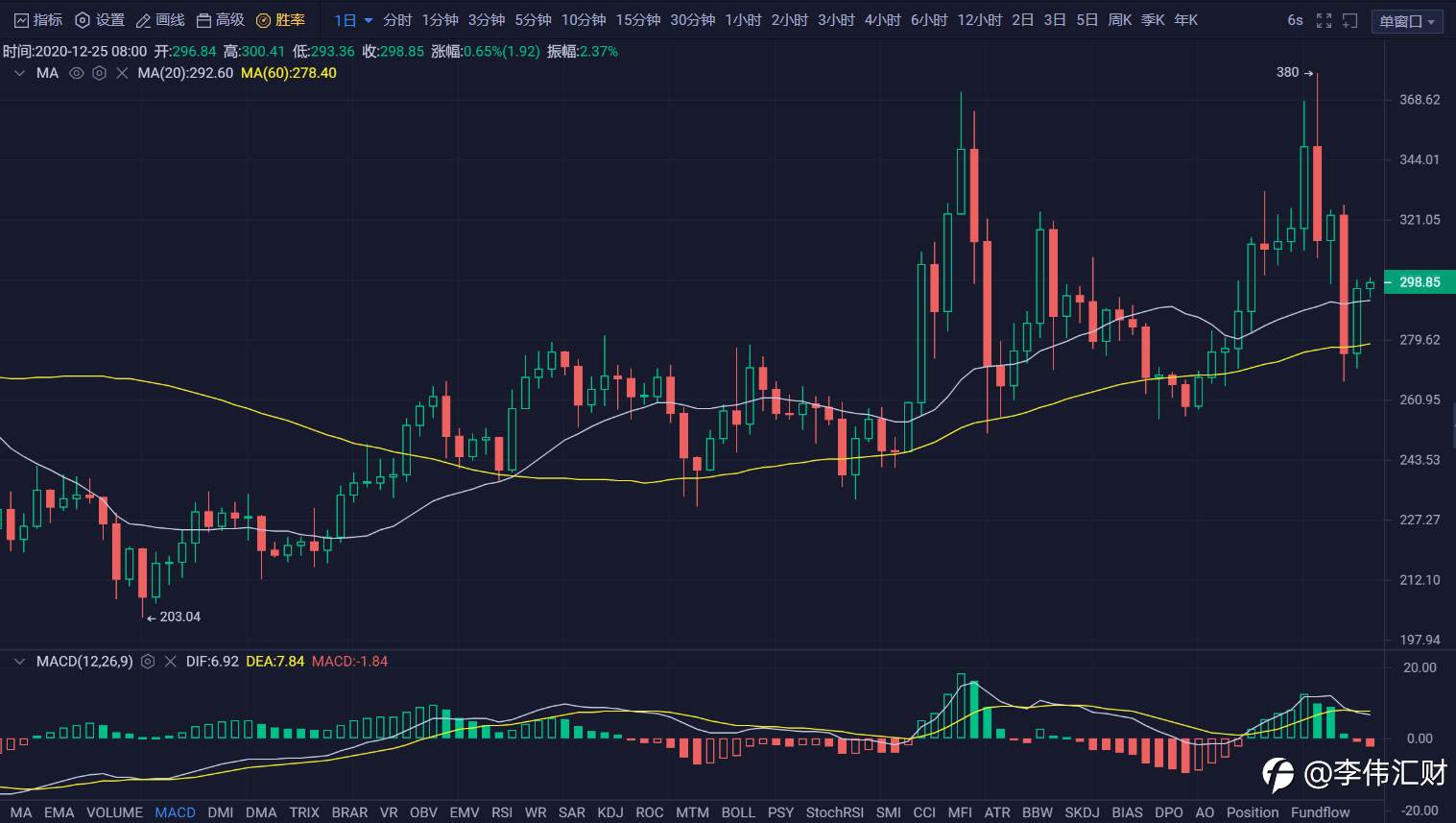Select the Fundflow indicator tab

point(1321,812)
